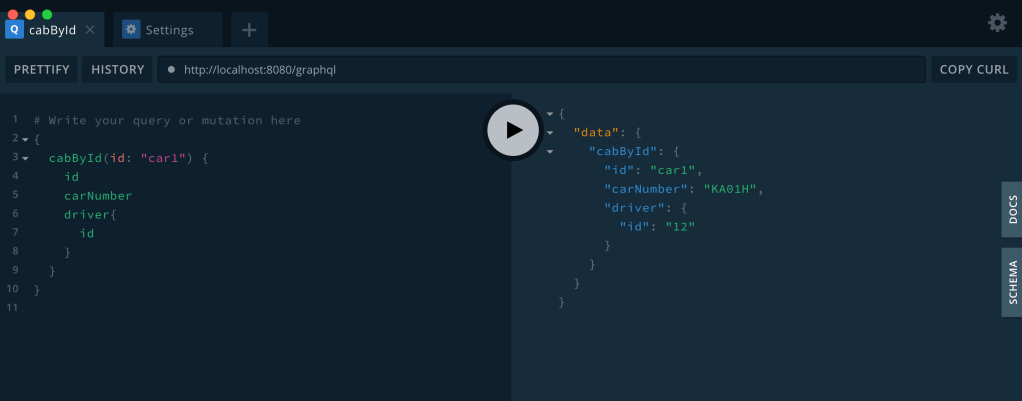Image resolution: width=1022 pixels, height=401 pixels.
Task: Click the COPY CURL button
Action: tap(973, 70)
